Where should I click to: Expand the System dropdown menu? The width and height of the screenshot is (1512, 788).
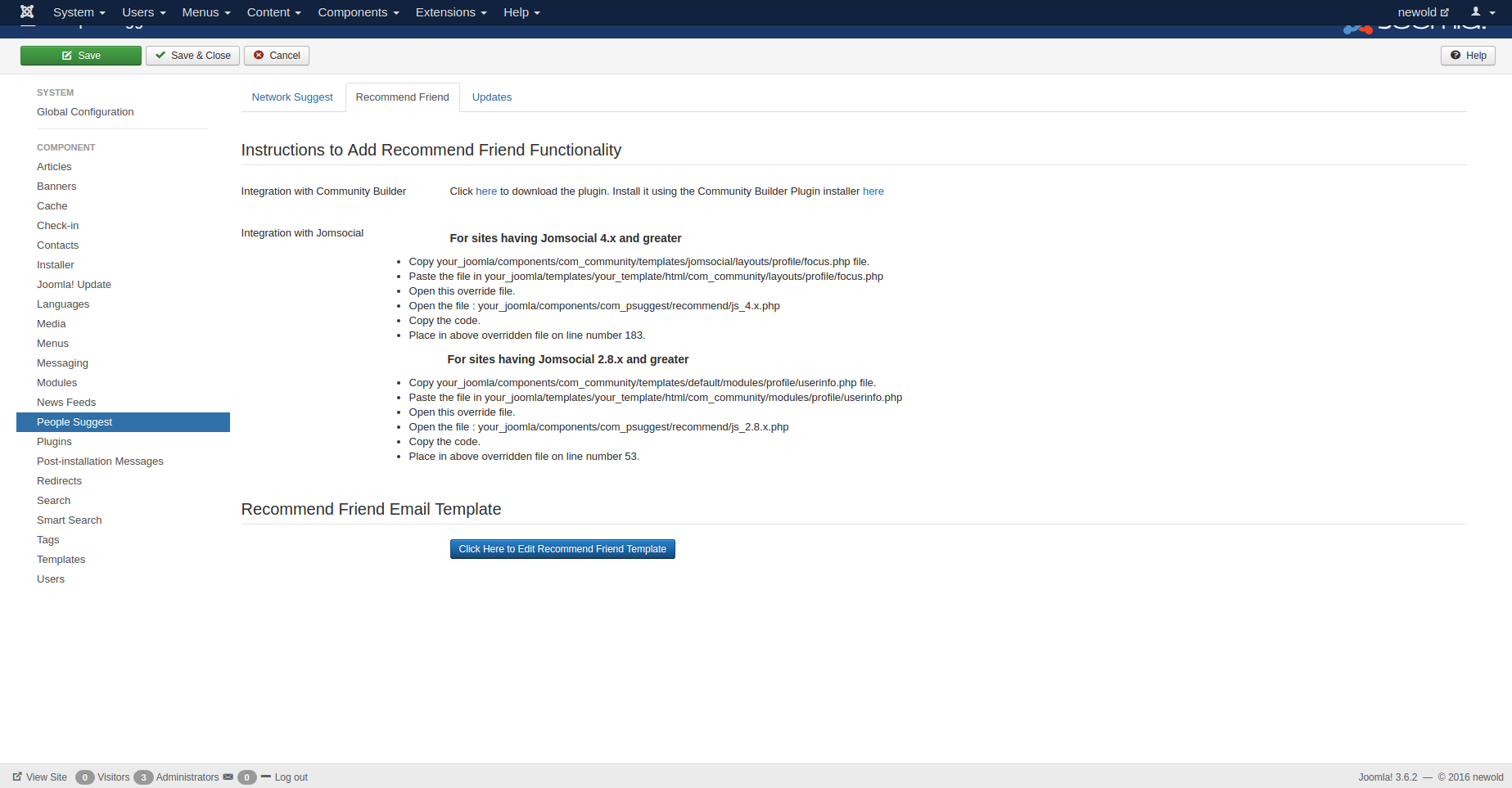coord(79,12)
